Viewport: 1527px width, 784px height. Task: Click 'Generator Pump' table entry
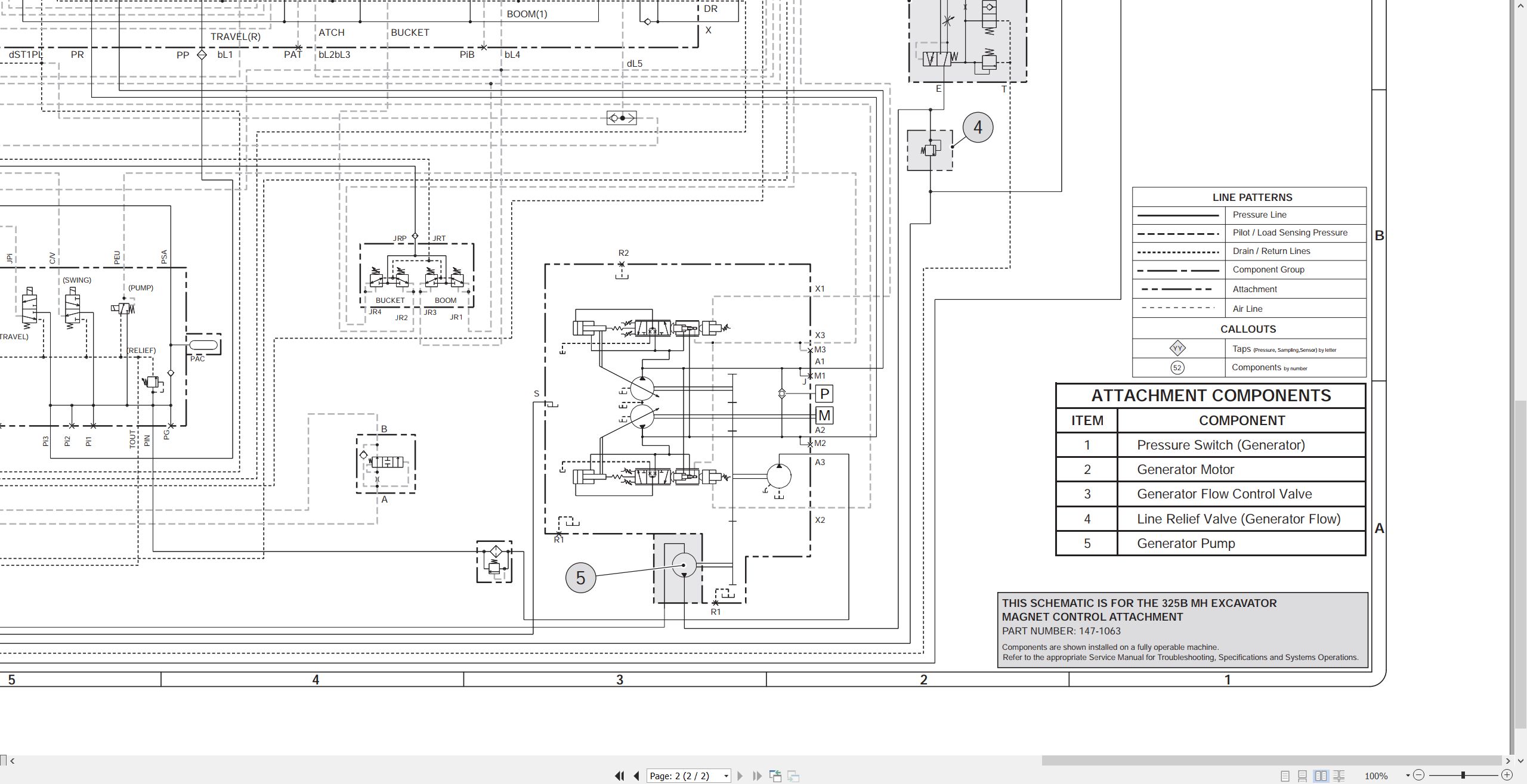pos(1186,543)
